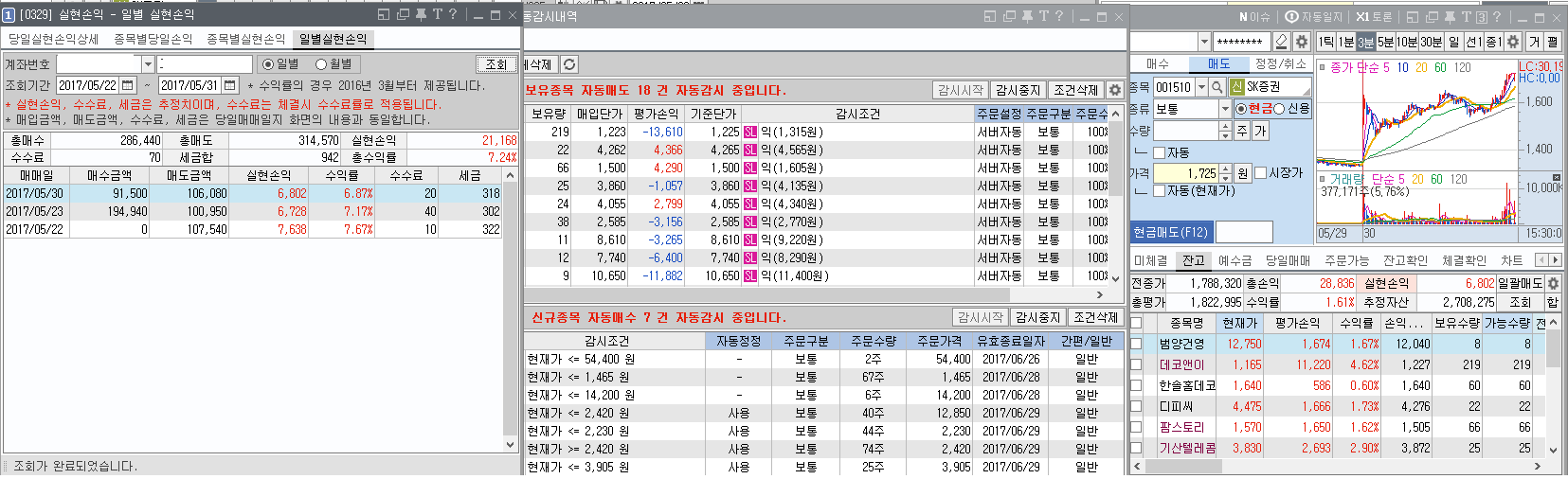
Task: Click vertical scrollbar of balance list
Action: click(x=1553, y=385)
